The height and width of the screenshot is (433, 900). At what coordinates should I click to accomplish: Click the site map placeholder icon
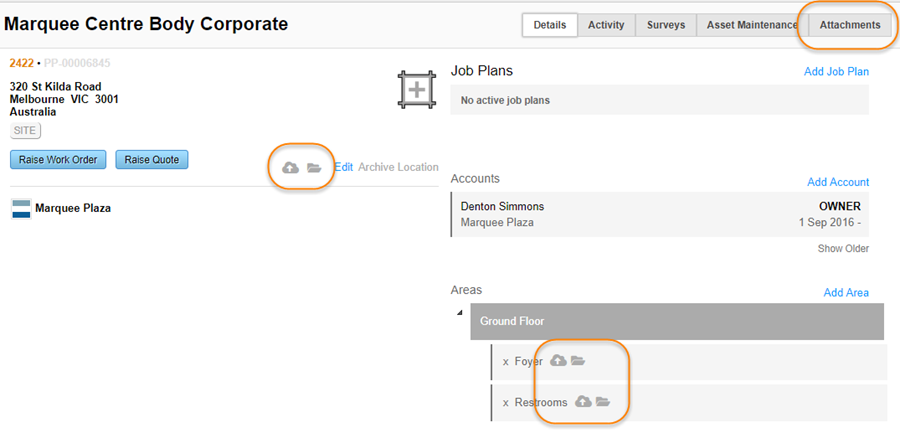[x=416, y=90]
